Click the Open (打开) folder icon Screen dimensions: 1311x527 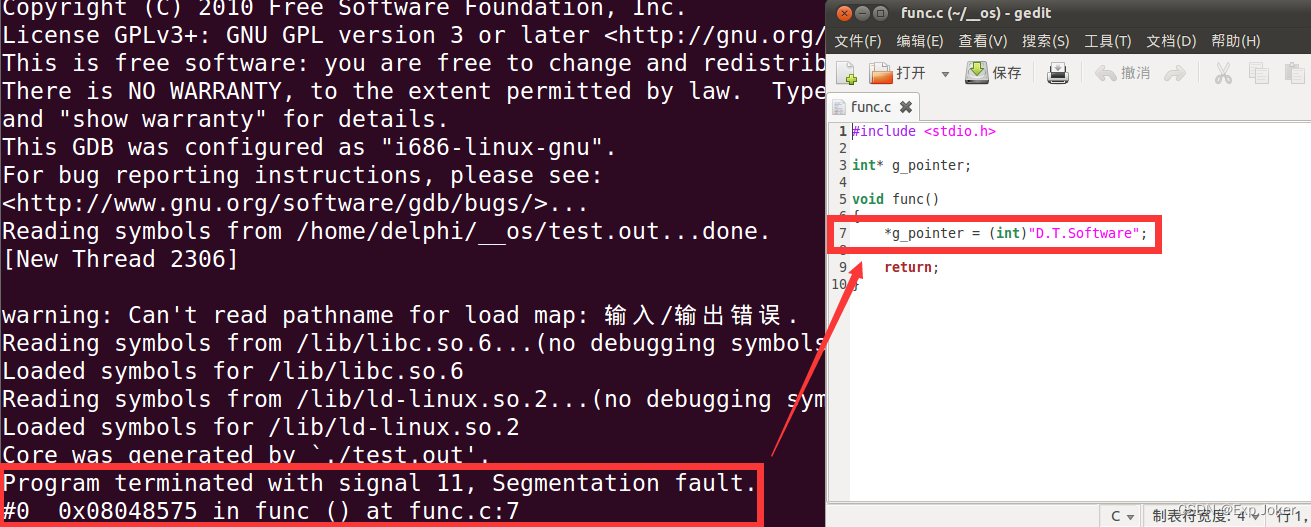[x=881, y=73]
